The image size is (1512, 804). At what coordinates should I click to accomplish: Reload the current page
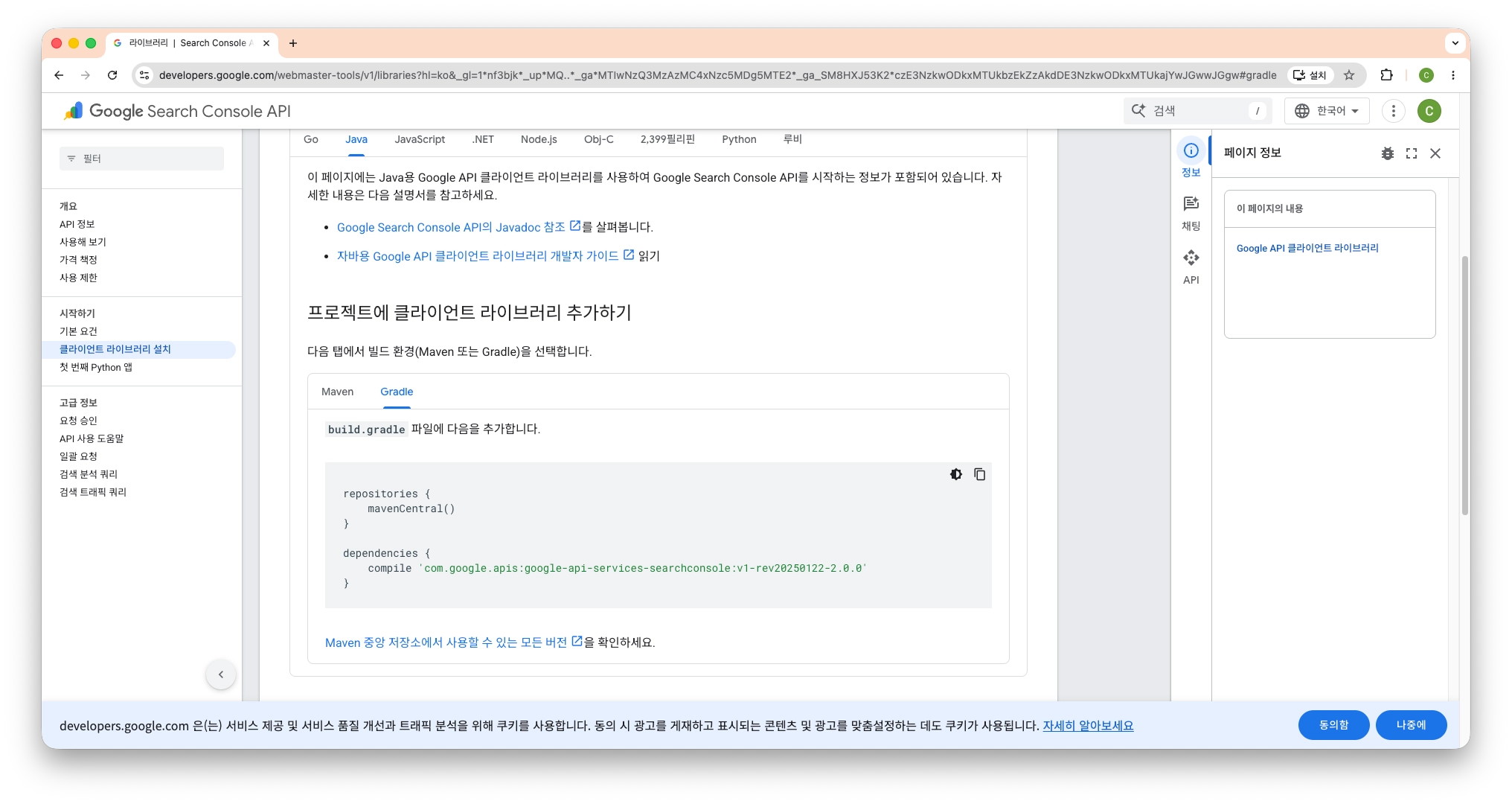[112, 75]
